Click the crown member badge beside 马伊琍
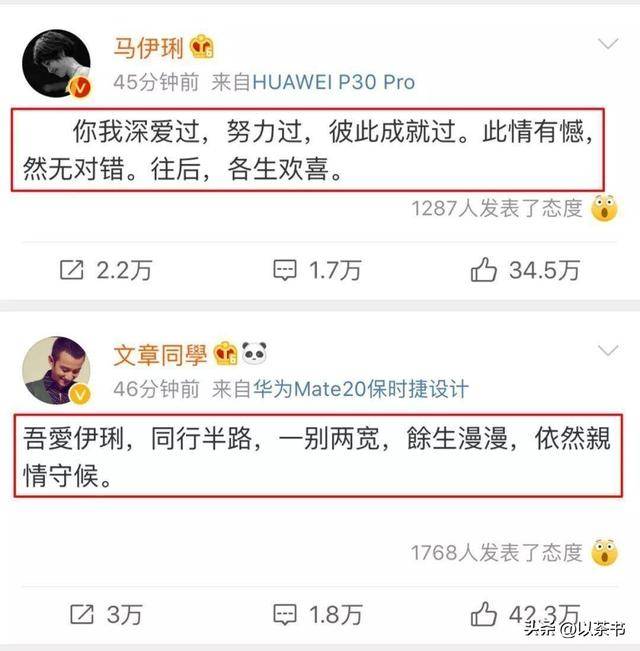This screenshot has width=640, height=651. [202, 46]
